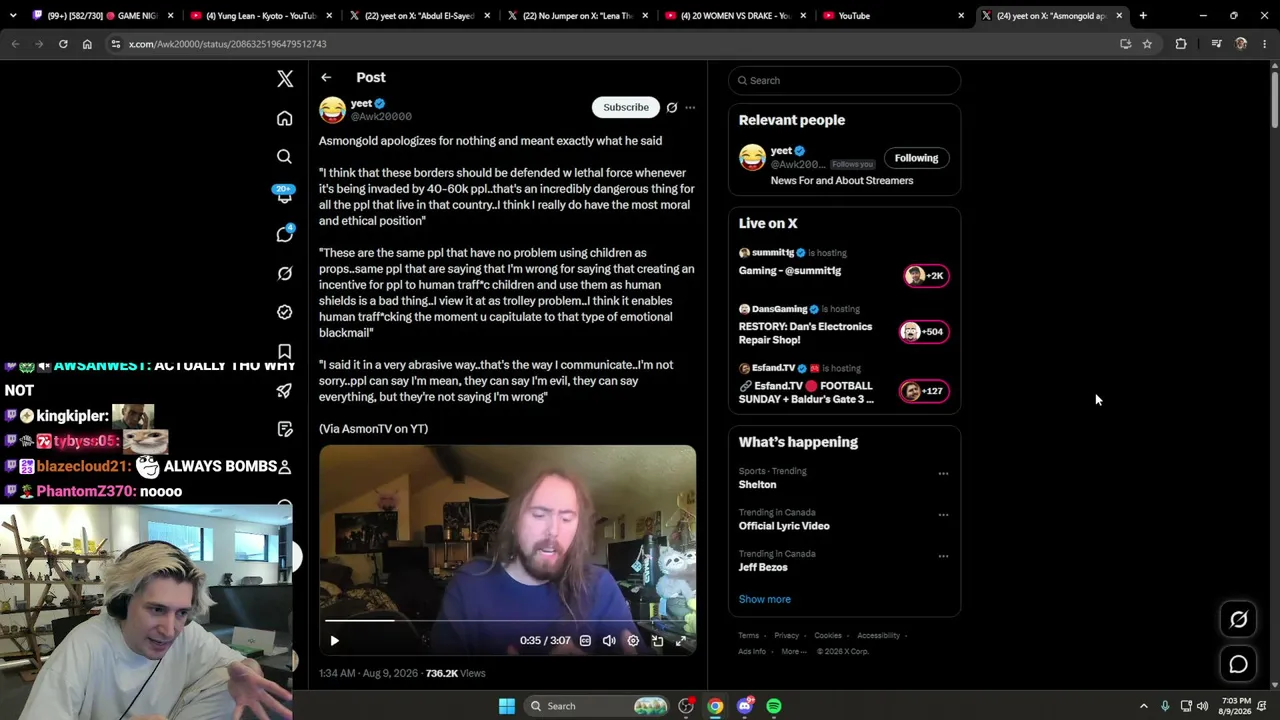
Task: Open the floating Grok button
Action: (1238, 620)
